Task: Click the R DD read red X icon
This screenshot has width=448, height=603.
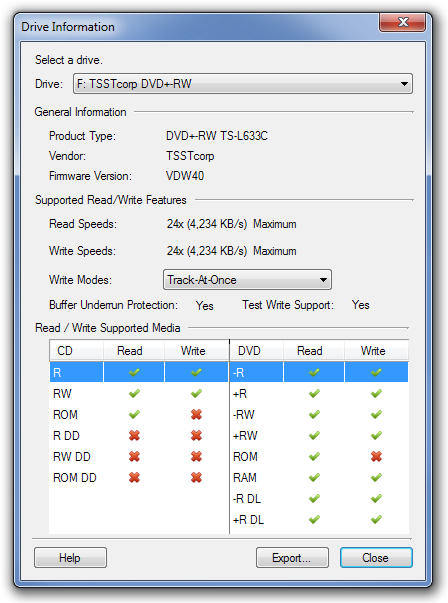Action: coord(134,436)
